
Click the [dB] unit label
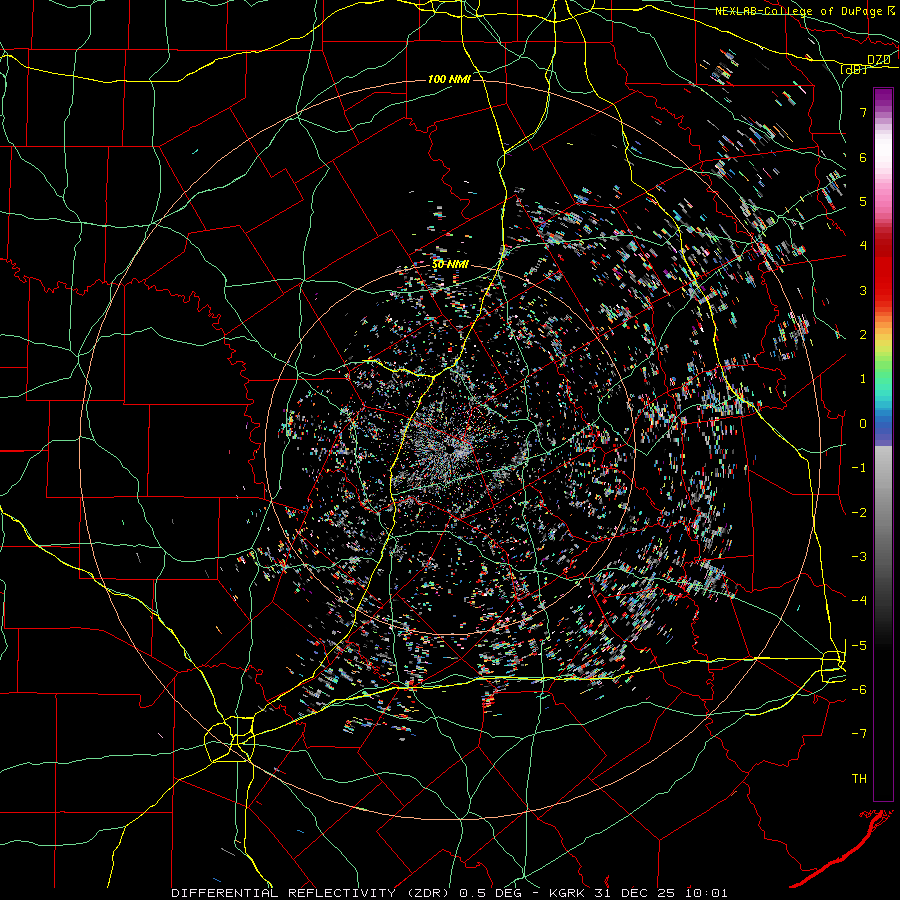pyautogui.click(x=853, y=69)
